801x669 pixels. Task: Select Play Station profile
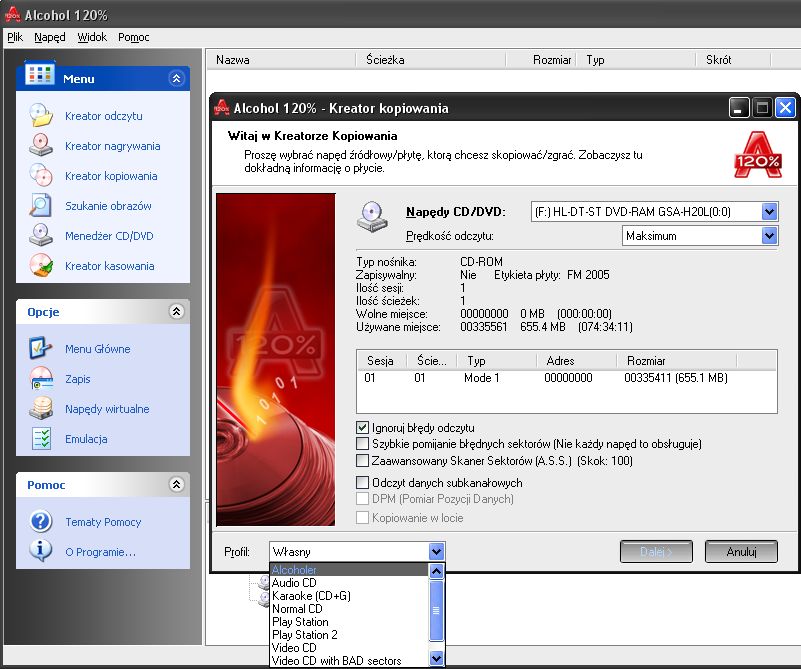point(349,622)
